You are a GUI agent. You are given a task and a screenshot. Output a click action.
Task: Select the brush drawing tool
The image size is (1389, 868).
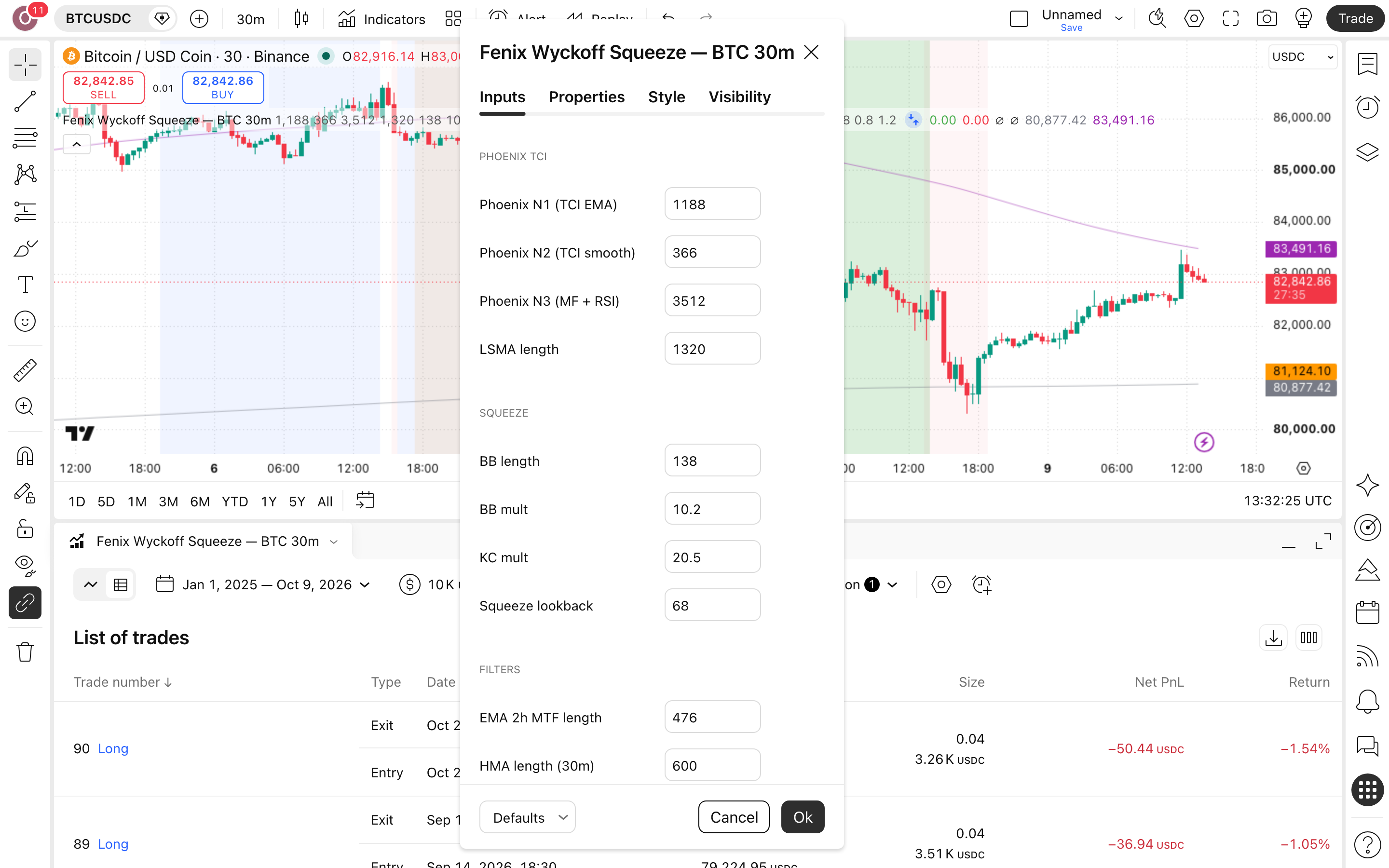click(25, 248)
